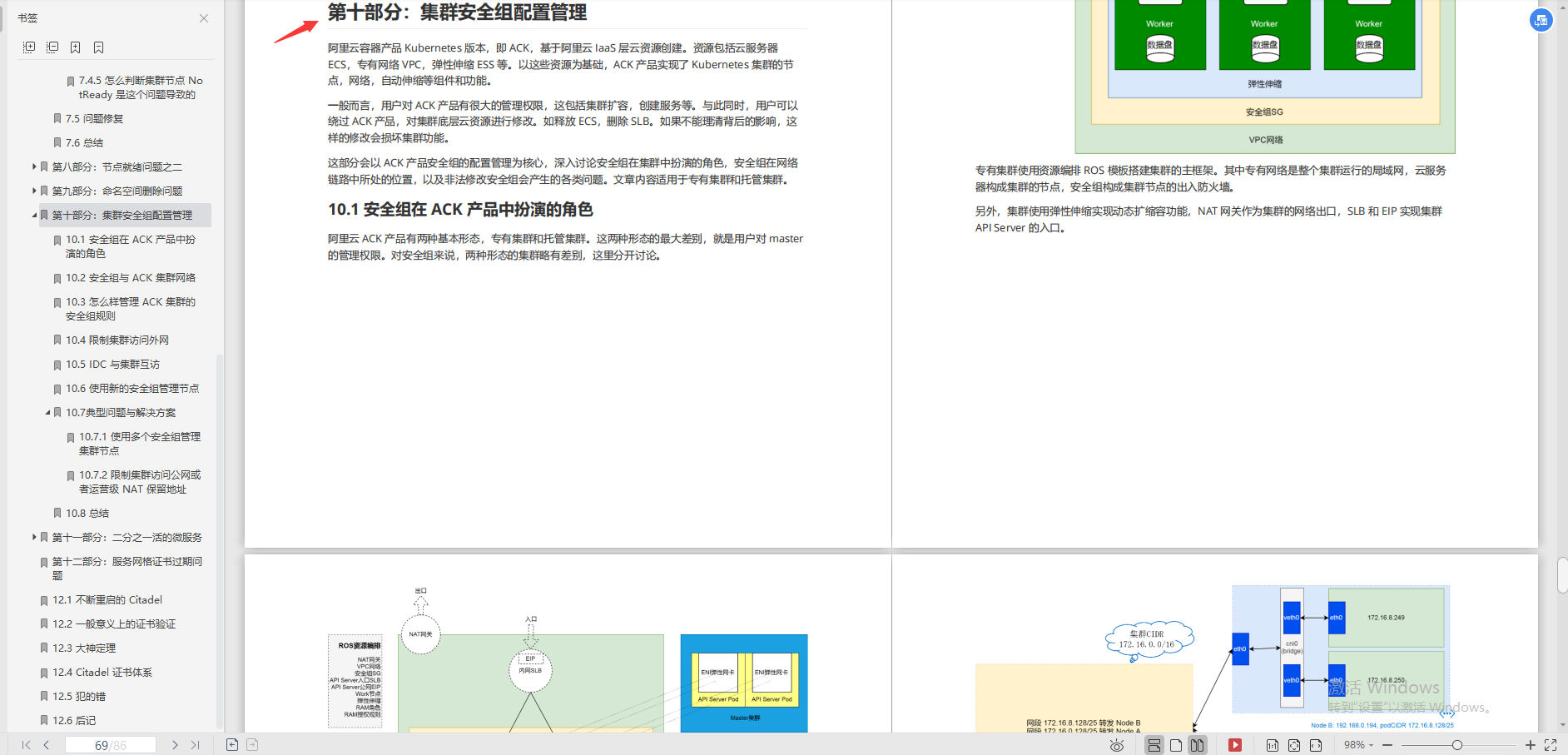1568x755 pixels.
Task: Fit page to window icon
Action: click(x=1294, y=745)
